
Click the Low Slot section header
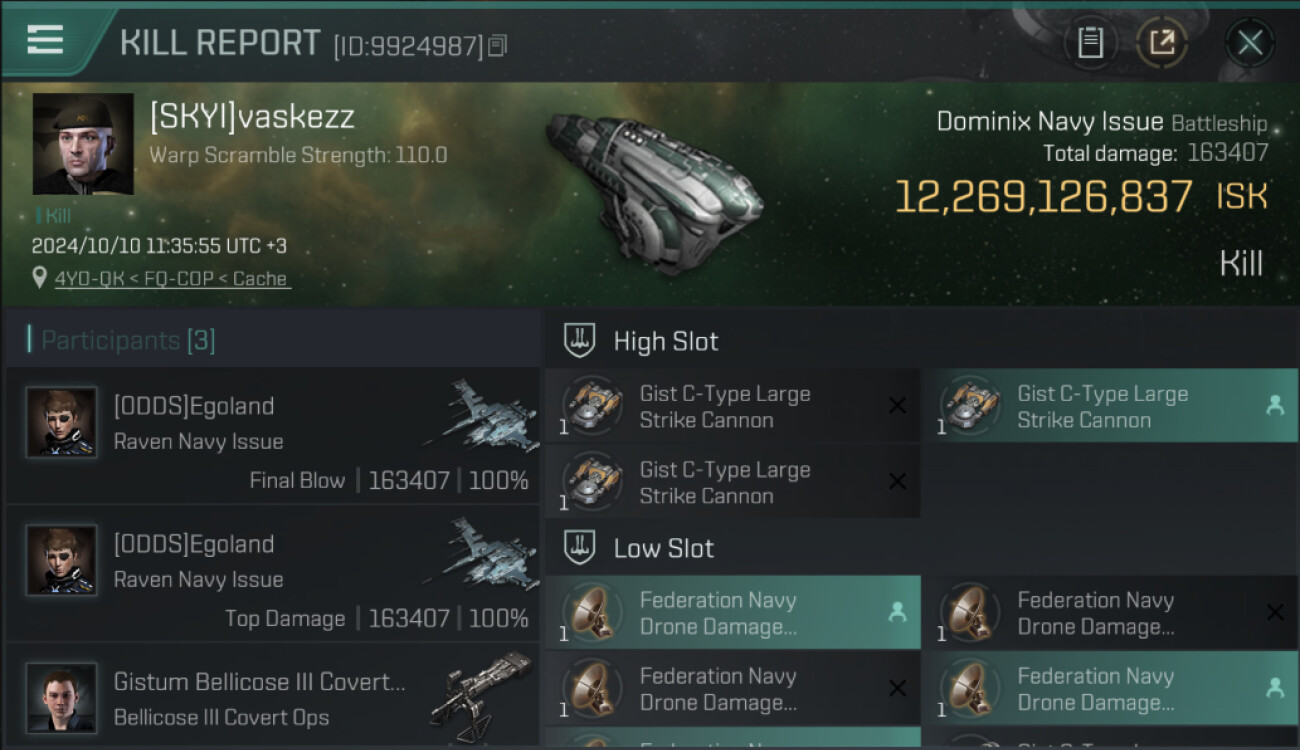(x=663, y=548)
